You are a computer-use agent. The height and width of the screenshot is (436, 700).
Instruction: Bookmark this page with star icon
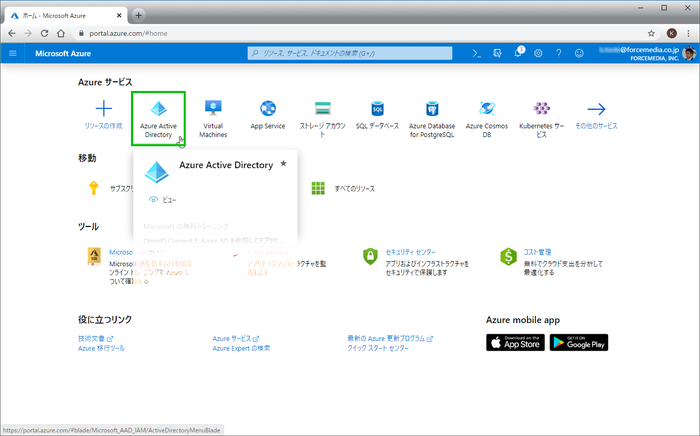point(651,33)
